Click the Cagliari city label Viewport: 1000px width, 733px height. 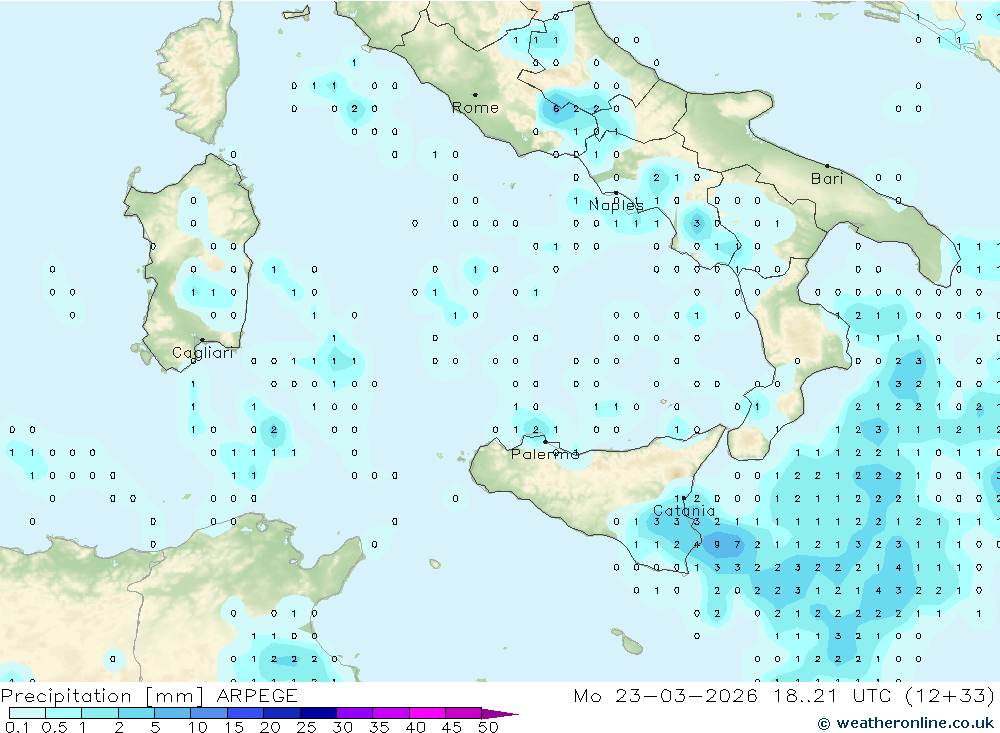[x=203, y=353]
